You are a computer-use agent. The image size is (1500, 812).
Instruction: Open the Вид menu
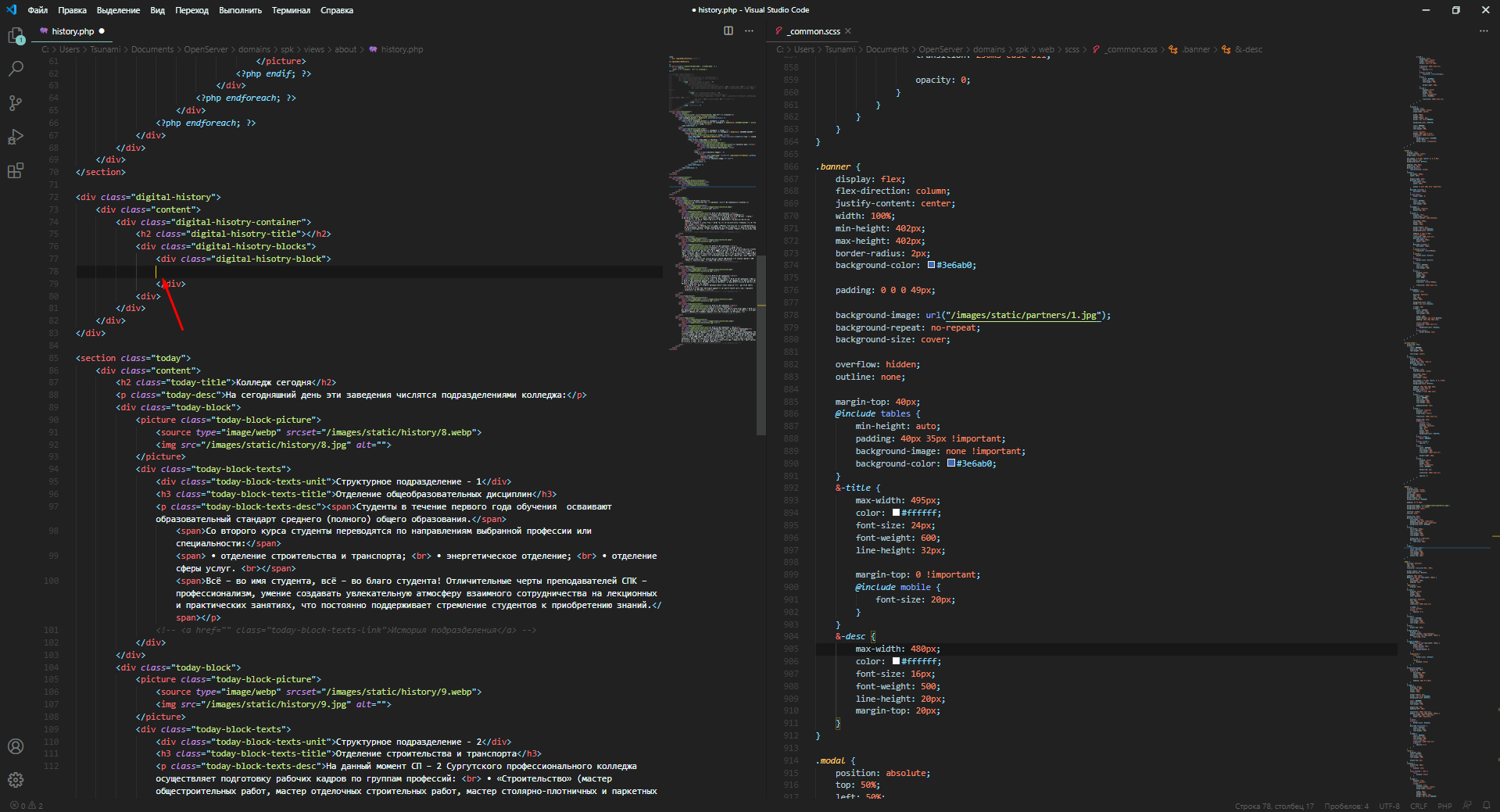click(x=157, y=10)
